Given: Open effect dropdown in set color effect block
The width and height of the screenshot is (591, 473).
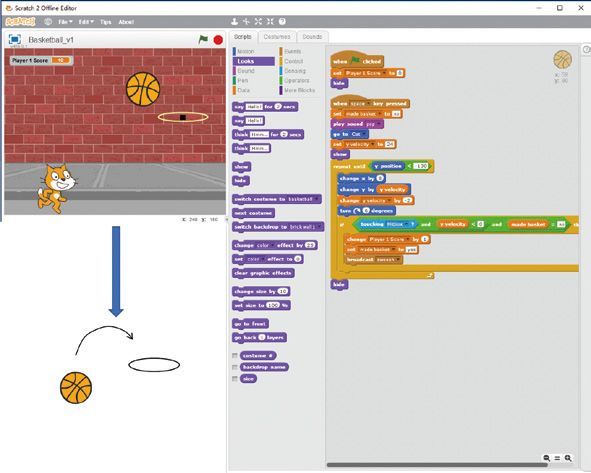Looking at the screenshot, I should pyautogui.click(x=262, y=259).
